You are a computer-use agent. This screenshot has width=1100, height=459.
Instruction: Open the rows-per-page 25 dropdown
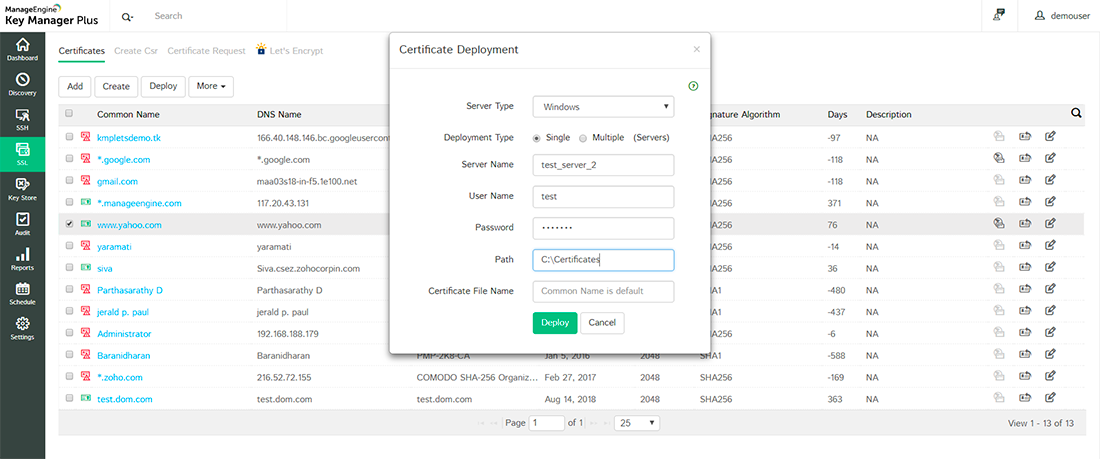637,423
